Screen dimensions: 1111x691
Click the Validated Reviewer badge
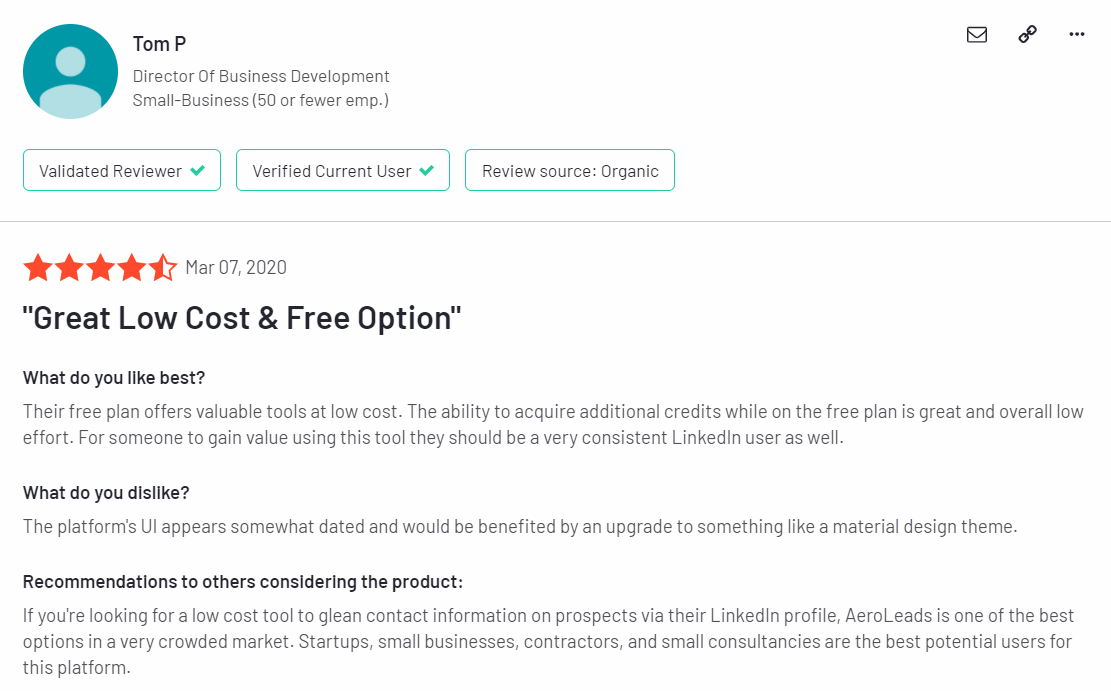tap(122, 170)
